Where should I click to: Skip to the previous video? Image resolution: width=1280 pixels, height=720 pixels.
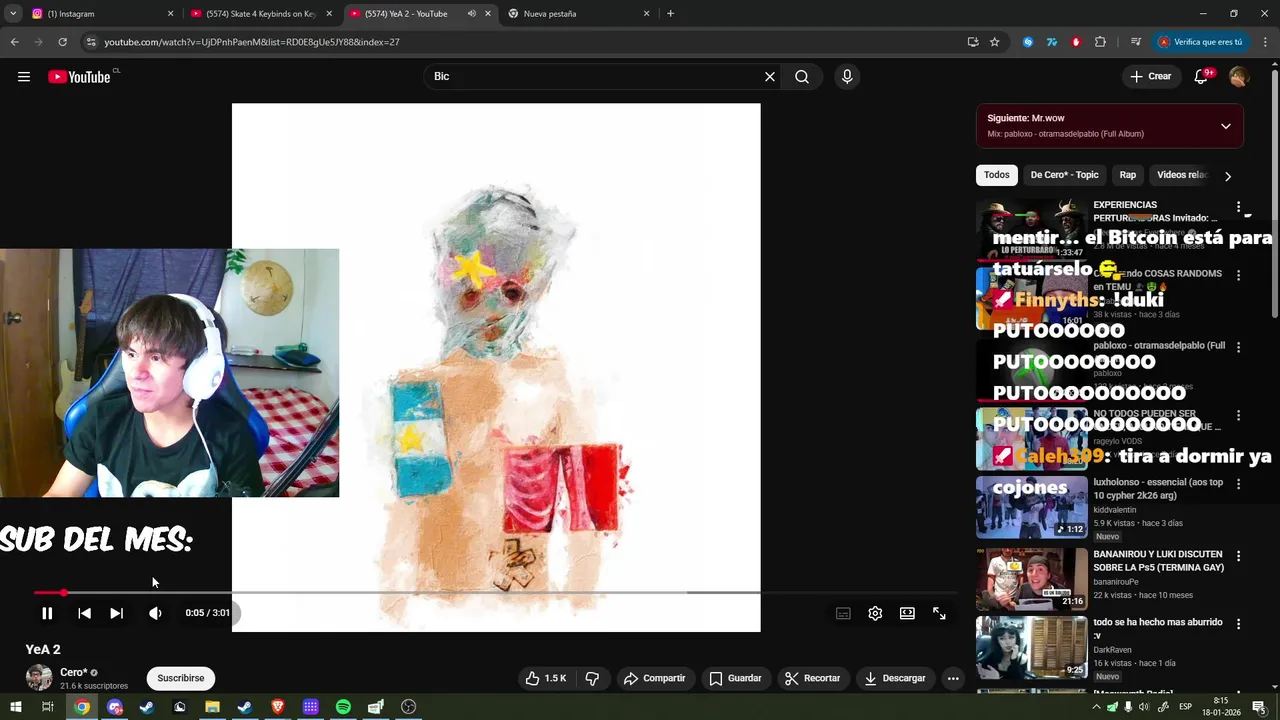point(84,613)
